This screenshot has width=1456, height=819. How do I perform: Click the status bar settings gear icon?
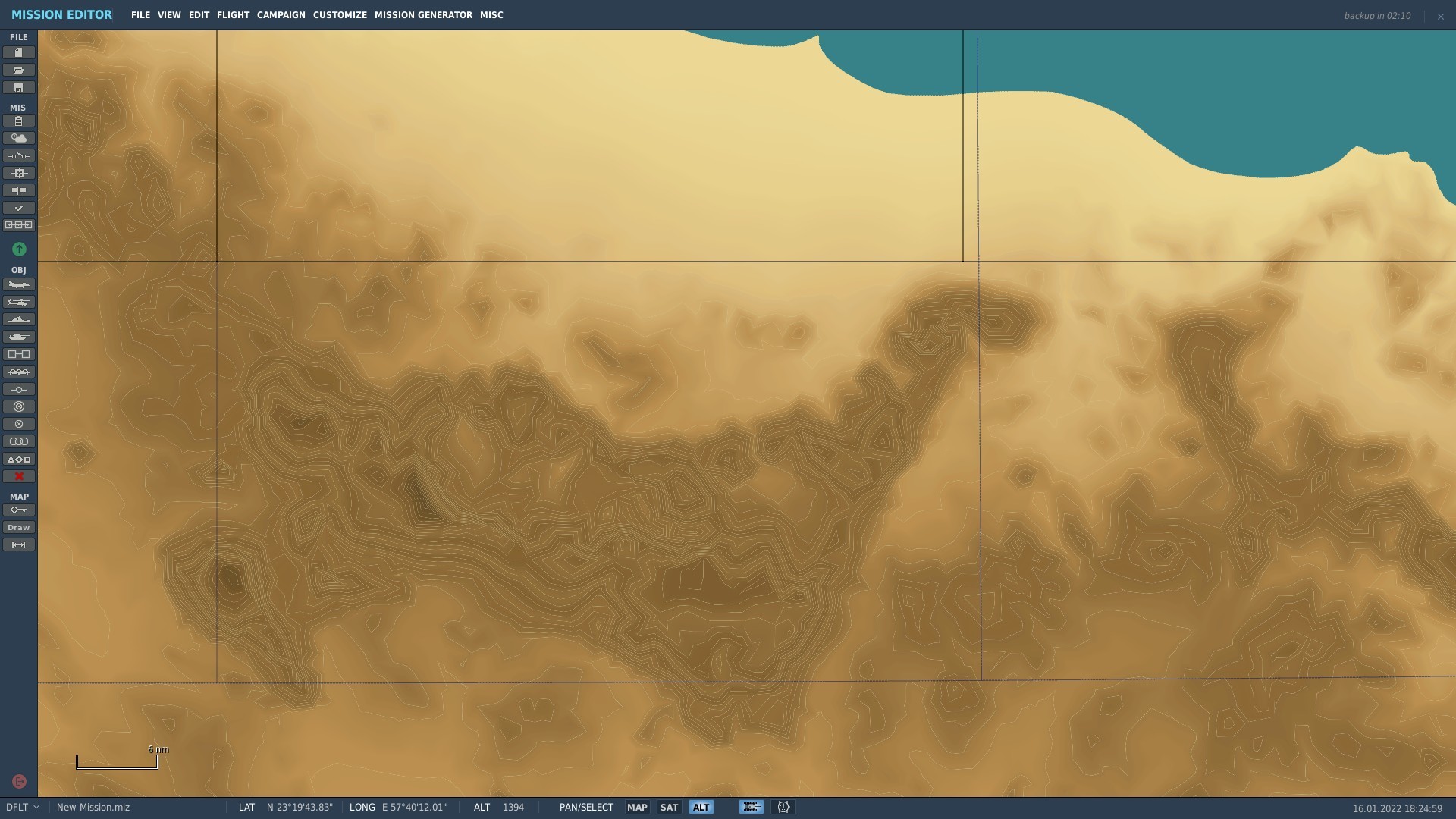point(783,807)
